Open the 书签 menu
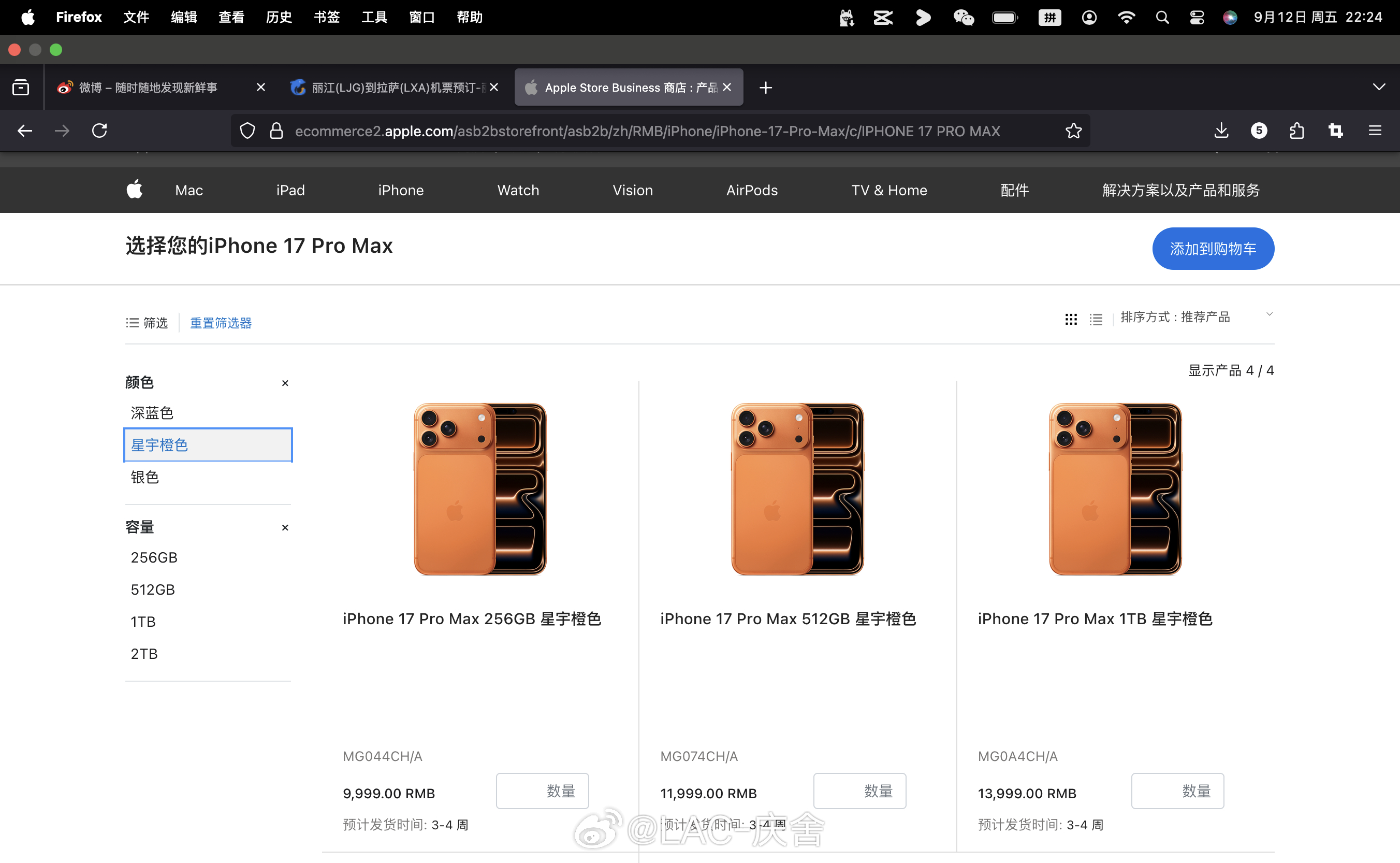This screenshot has height=863, width=1400. point(327,17)
